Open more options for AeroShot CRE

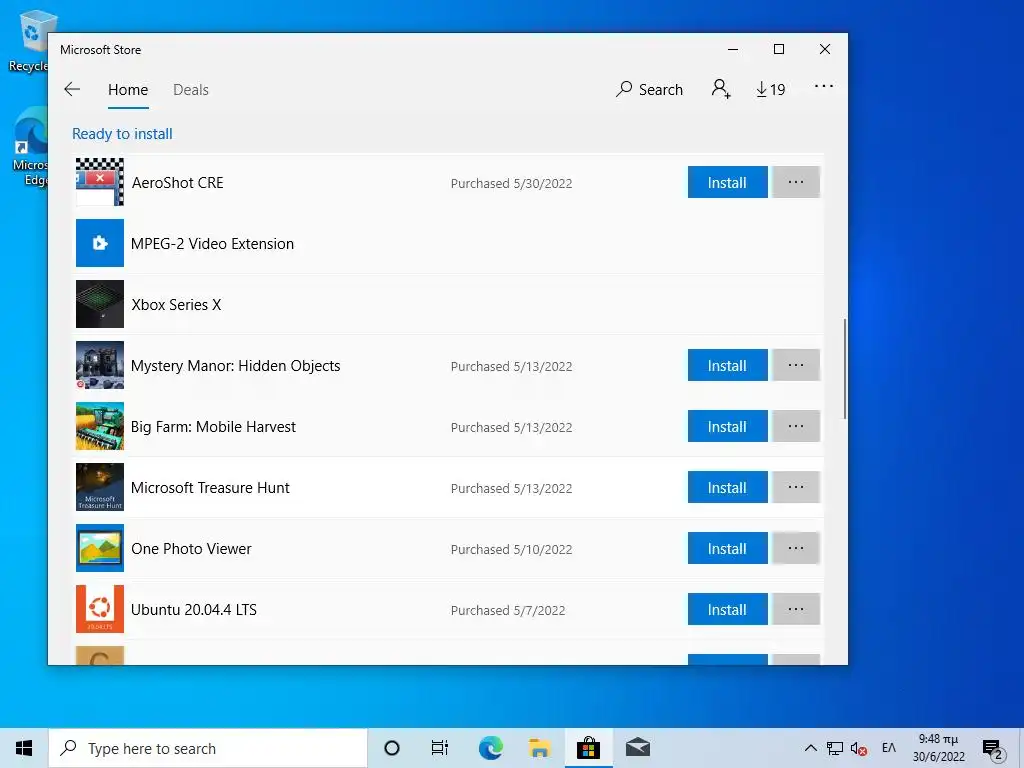pos(795,182)
